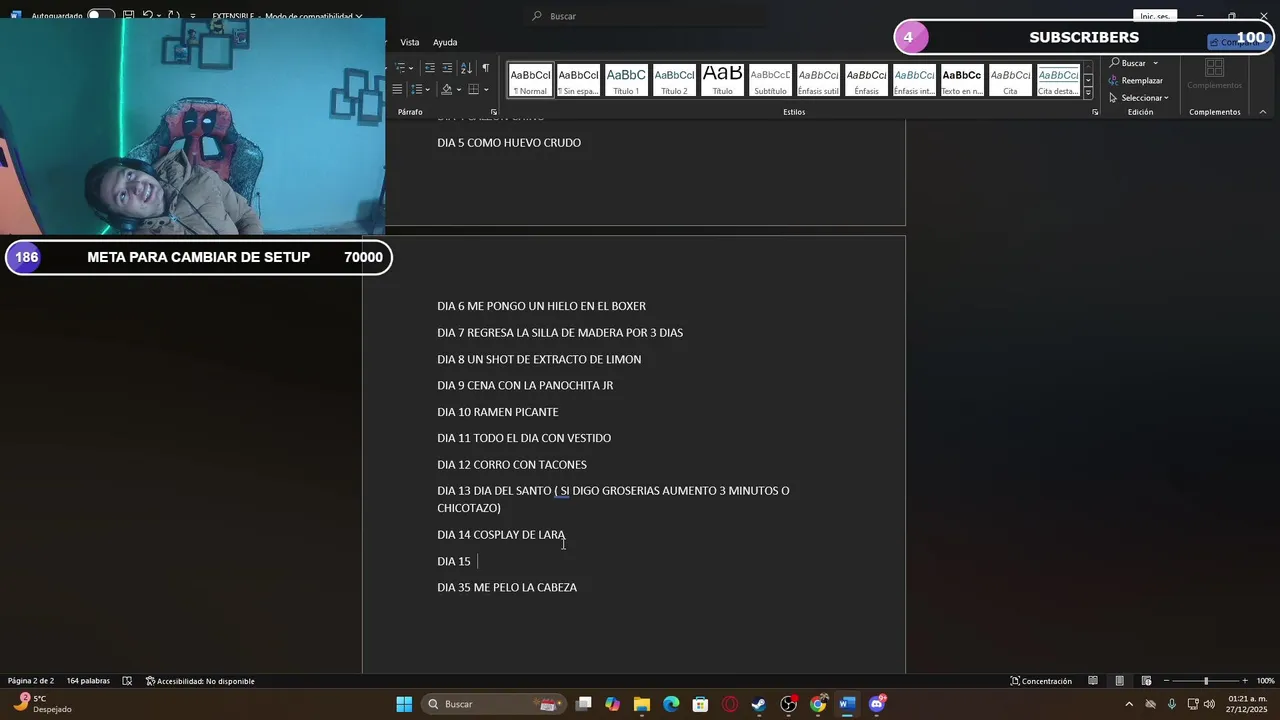This screenshot has width=1280, height=720.
Task: Open the borders dropdown arrow
Action: (487, 90)
